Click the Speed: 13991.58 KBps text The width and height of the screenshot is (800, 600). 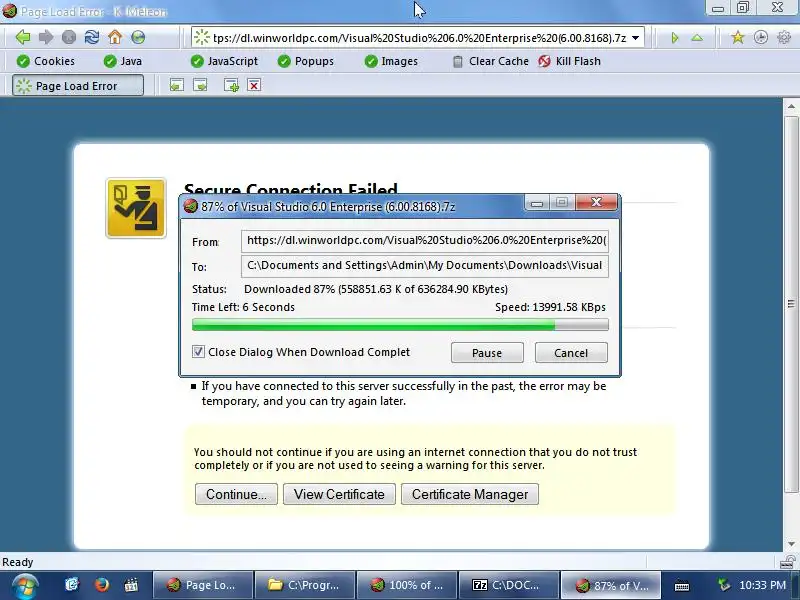(550, 307)
